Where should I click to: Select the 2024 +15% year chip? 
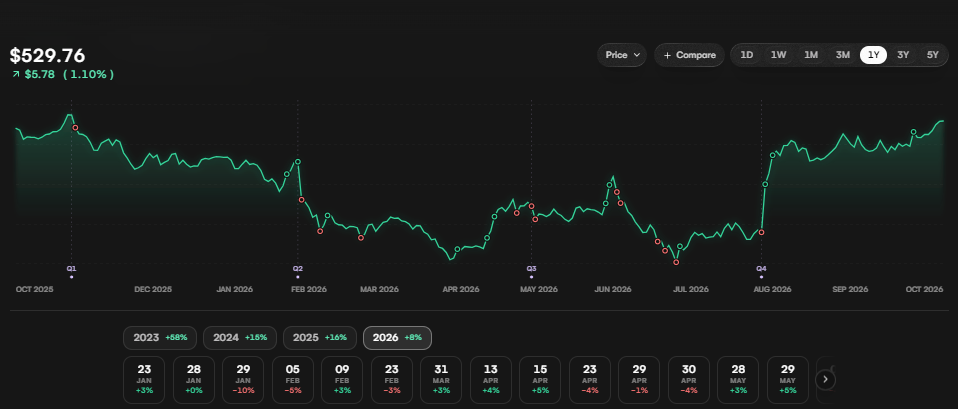[240, 337]
